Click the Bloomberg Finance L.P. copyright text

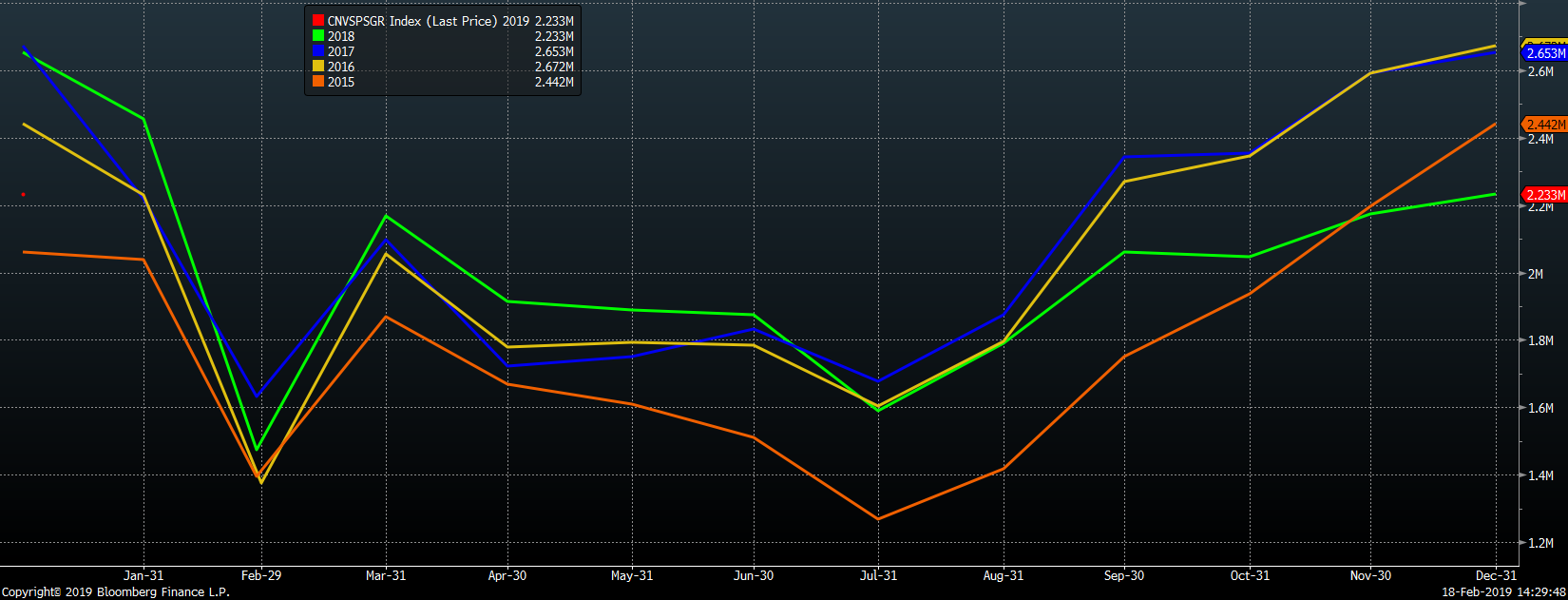(x=116, y=591)
